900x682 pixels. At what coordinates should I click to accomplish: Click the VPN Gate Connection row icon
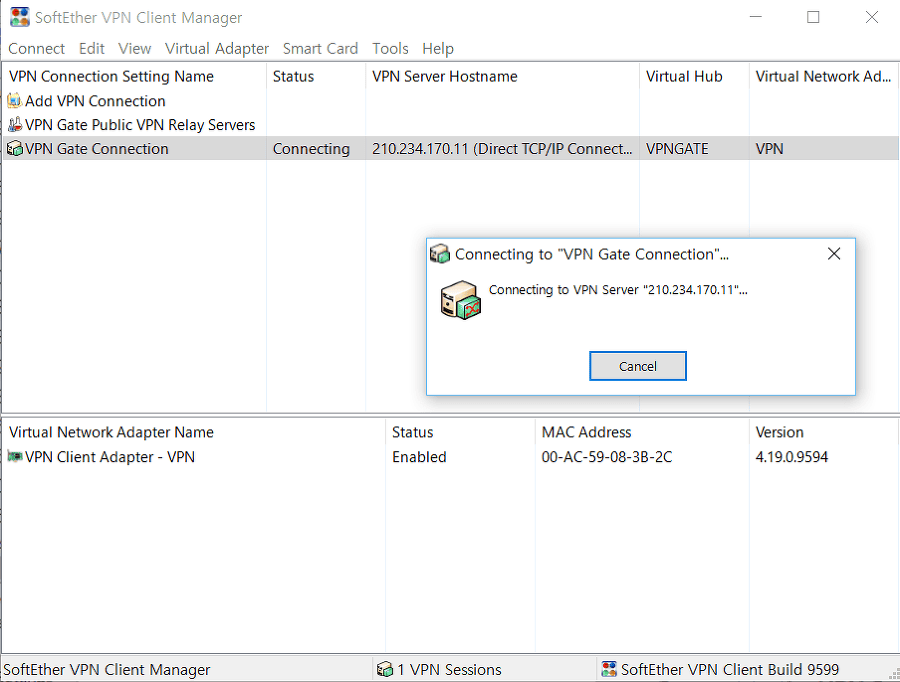click(14, 149)
